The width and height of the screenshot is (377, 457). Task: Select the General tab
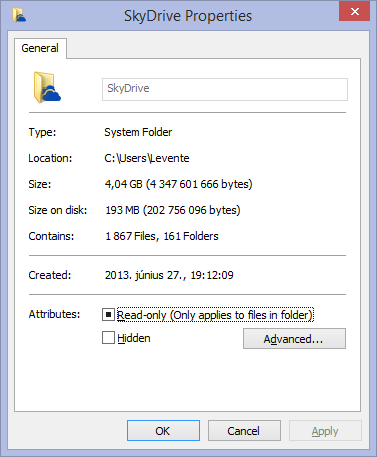click(40, 48)
